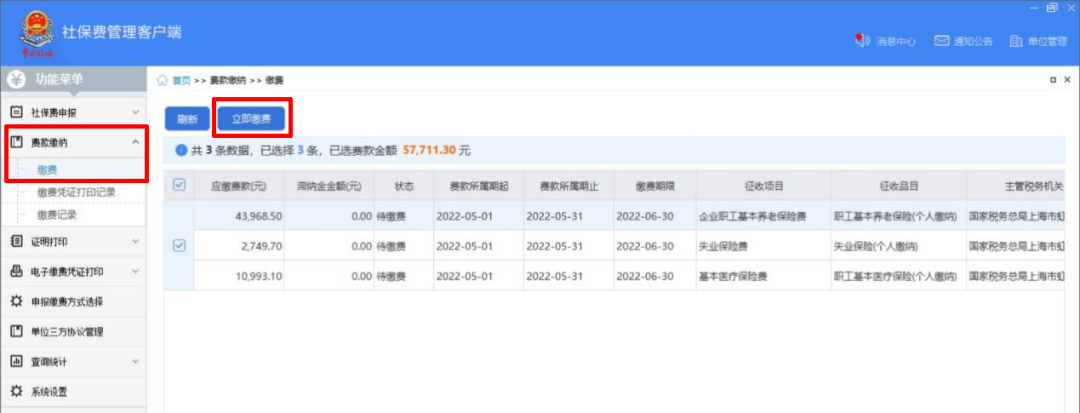This screenshot has height=413, width=1080.
Task: Open the 通知公告 envelope icon
Action: coord(942,41)
